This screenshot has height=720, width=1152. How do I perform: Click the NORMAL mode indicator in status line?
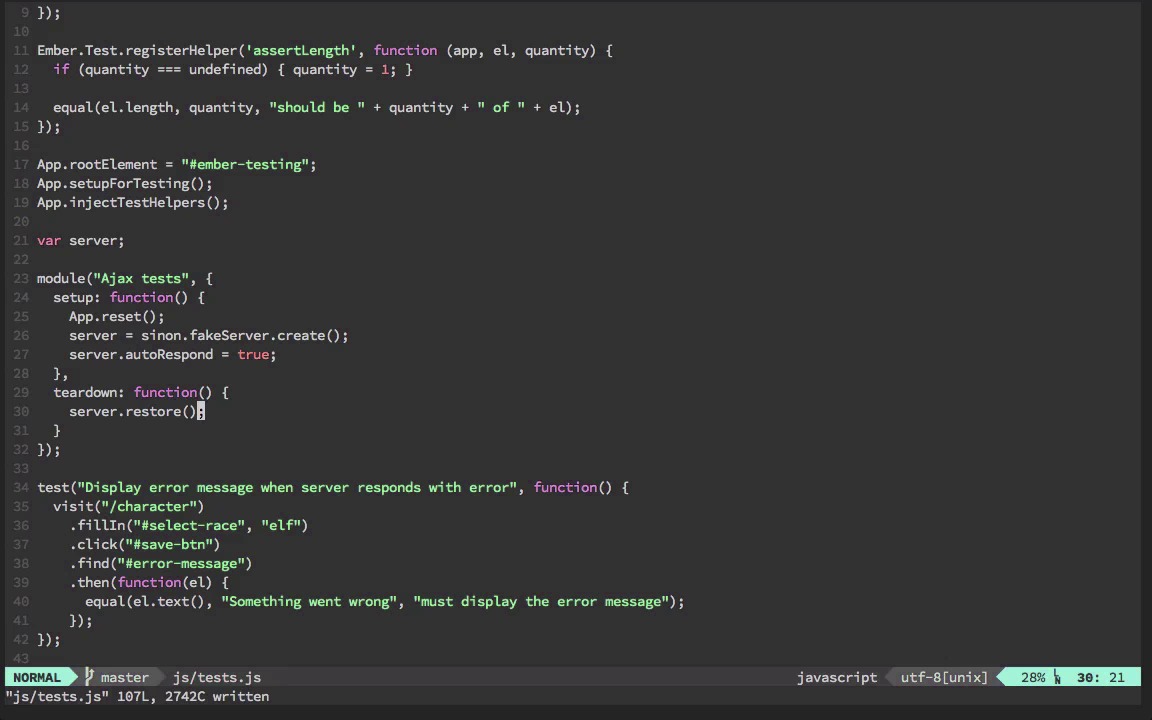(37, 677)
